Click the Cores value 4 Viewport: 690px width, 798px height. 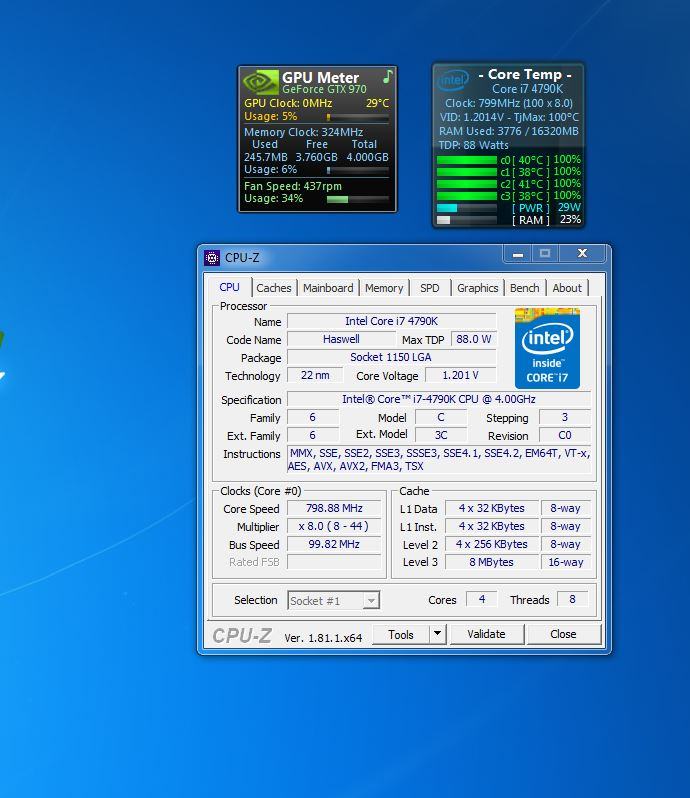482,599
